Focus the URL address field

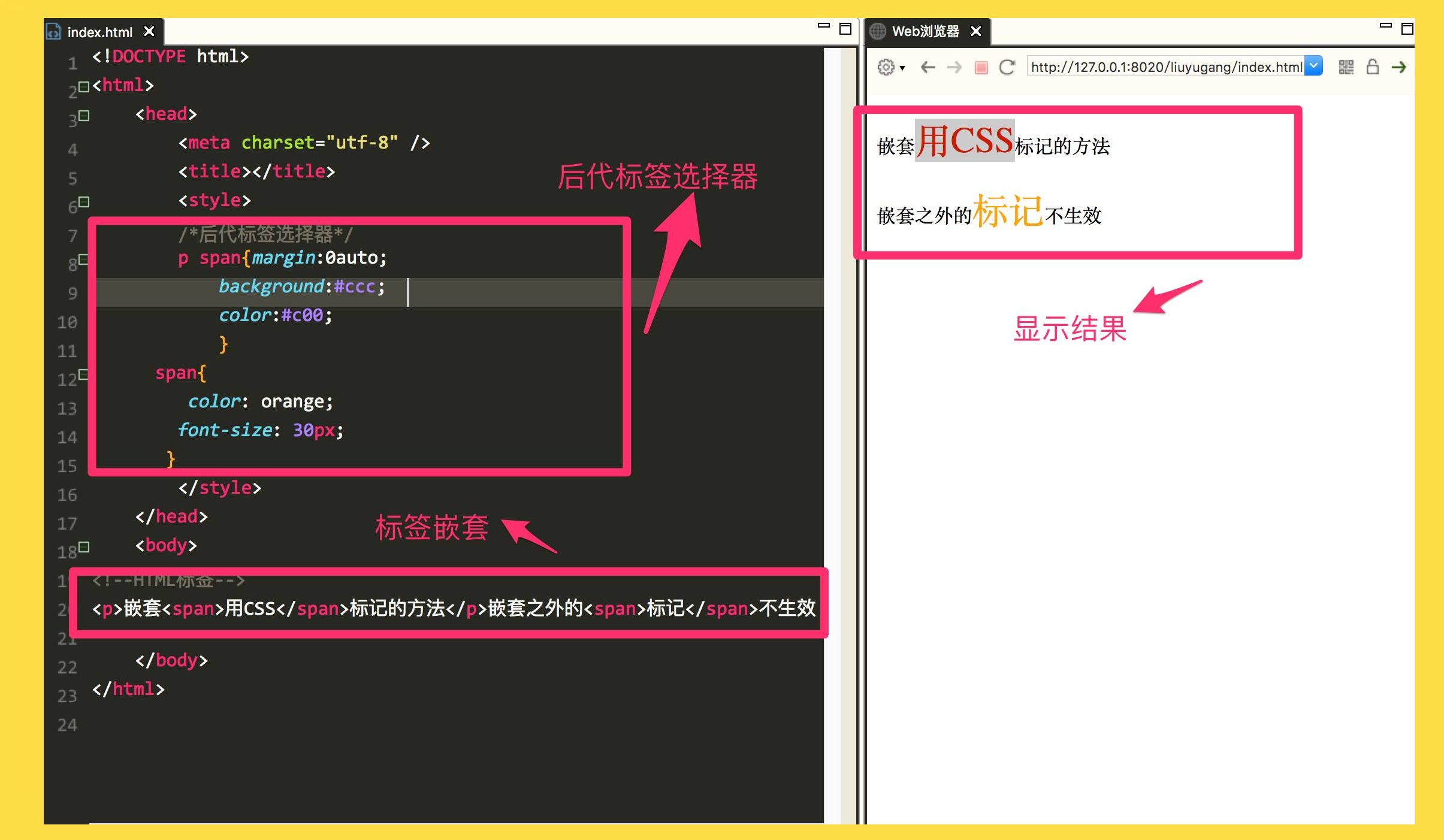tap(1165, 67)
